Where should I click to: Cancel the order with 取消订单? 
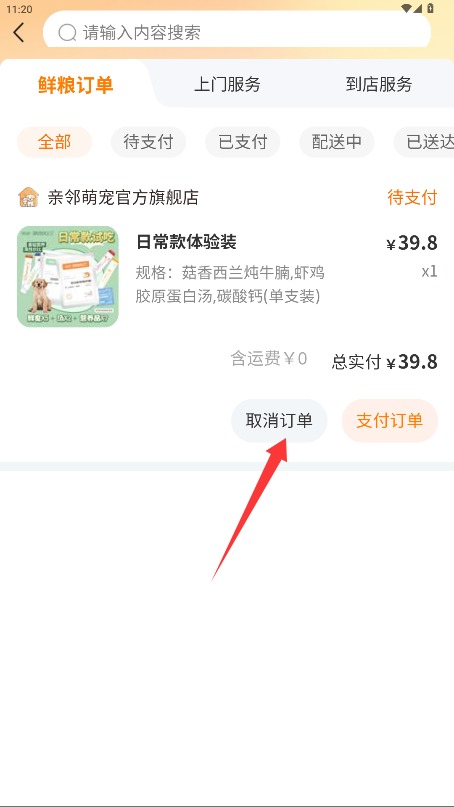(x=279, y=420)
